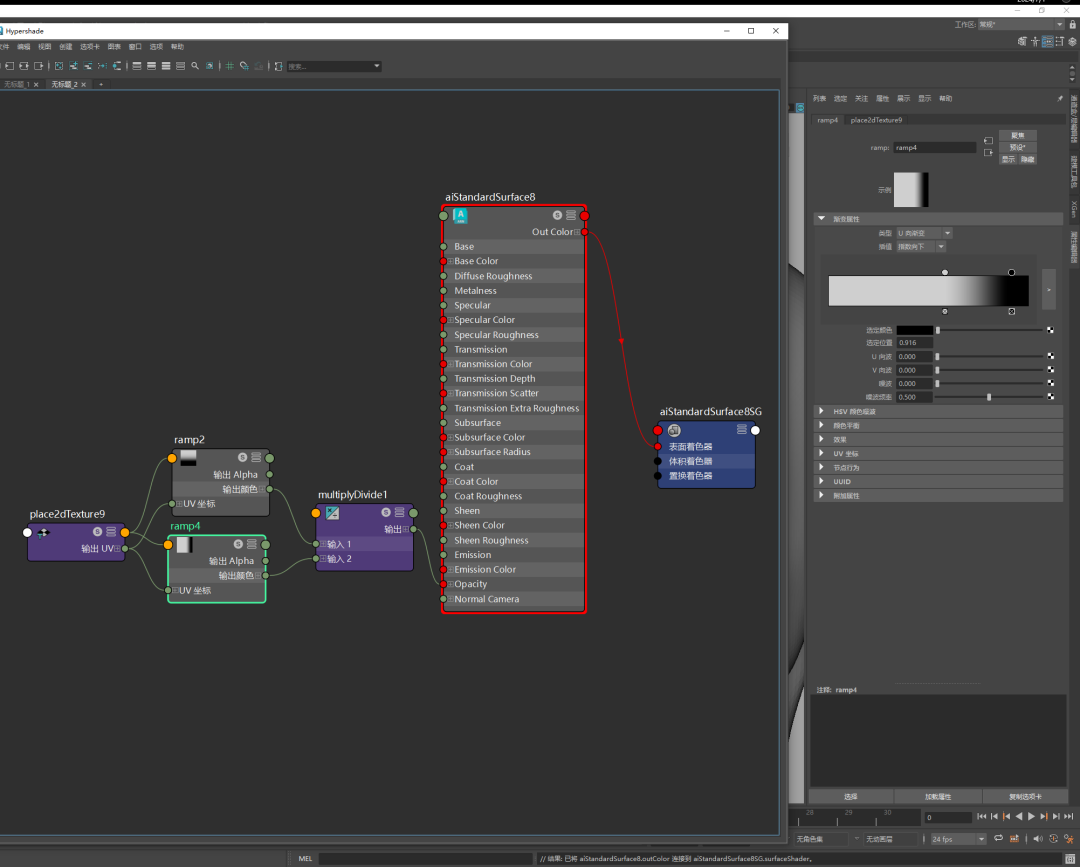Select the simple node view mode icon
The width and height of the screenshot is (1080, 867).
click(x=136, y=66)
